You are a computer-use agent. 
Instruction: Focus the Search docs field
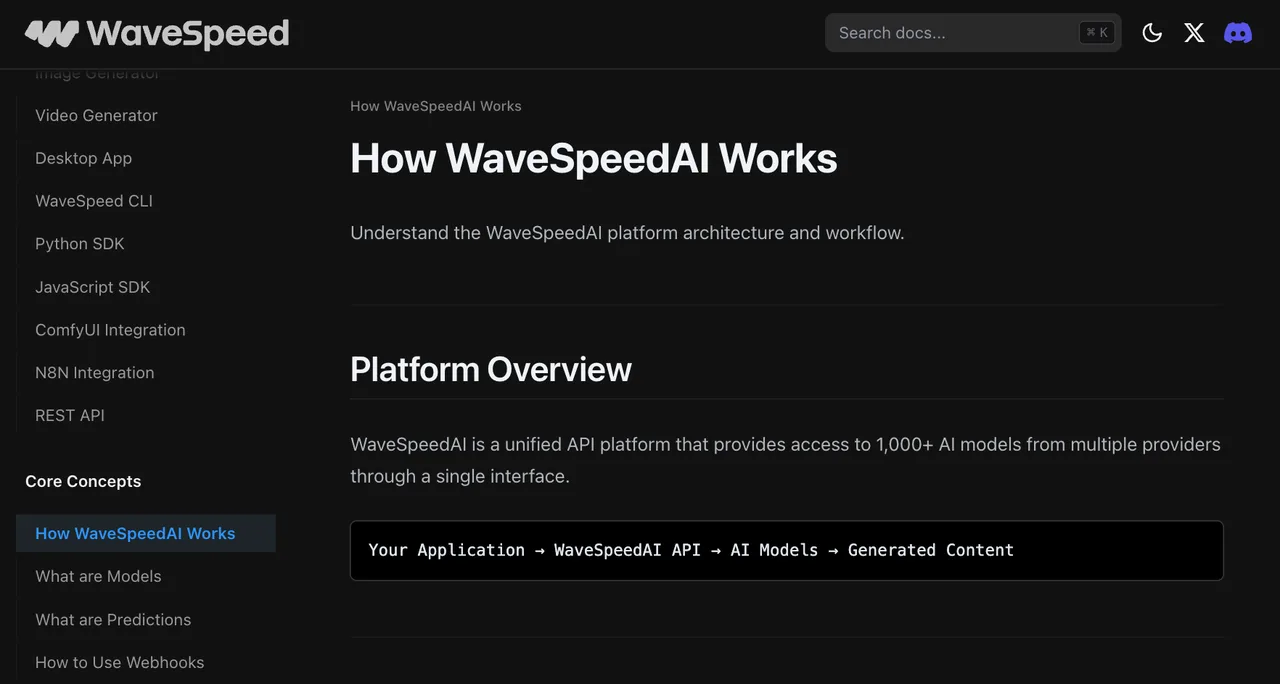tap(973, 33)
